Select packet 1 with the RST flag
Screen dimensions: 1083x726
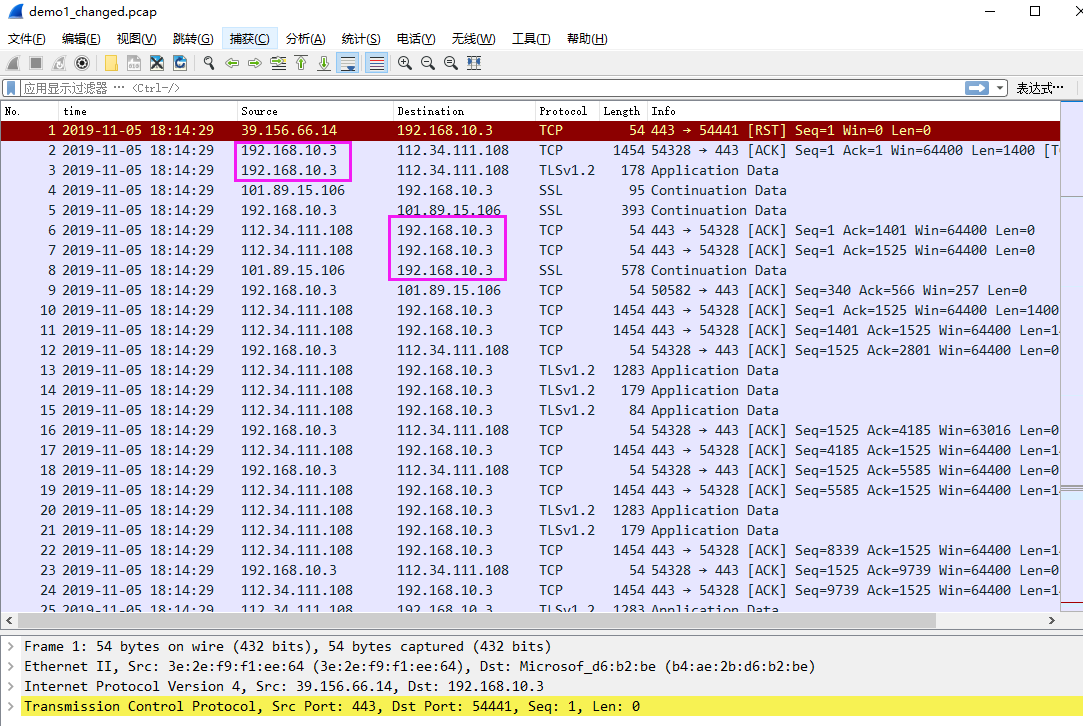point(530,131)
